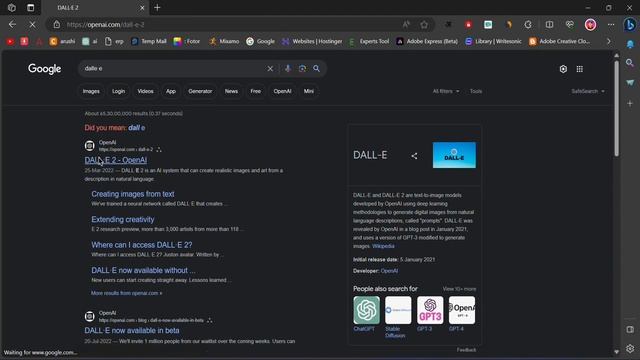Open the Extending creativity link
The width and height of the screenshot is (640, 360).
[x=123, y=220]
